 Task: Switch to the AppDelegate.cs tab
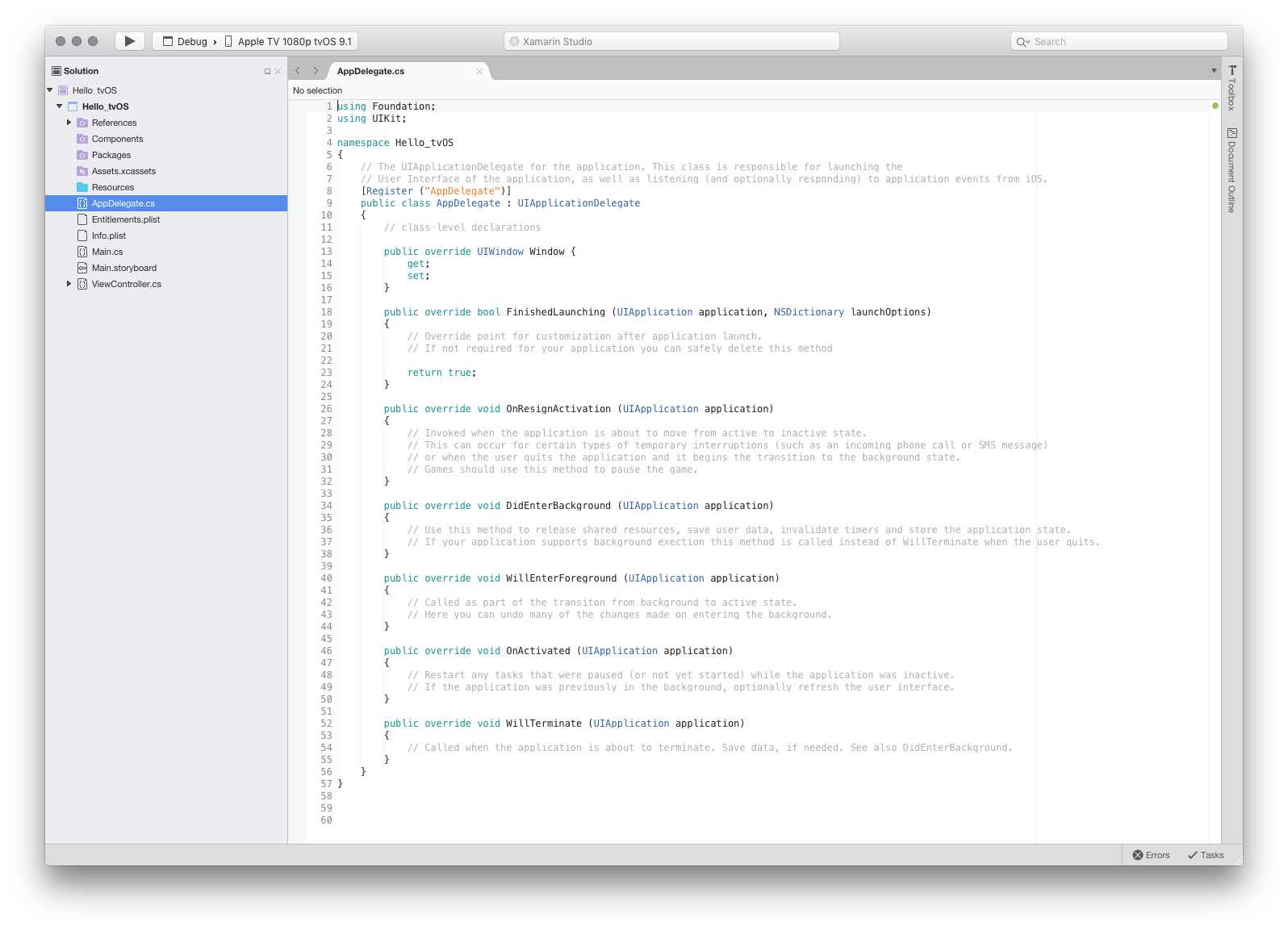coord(370,71)
